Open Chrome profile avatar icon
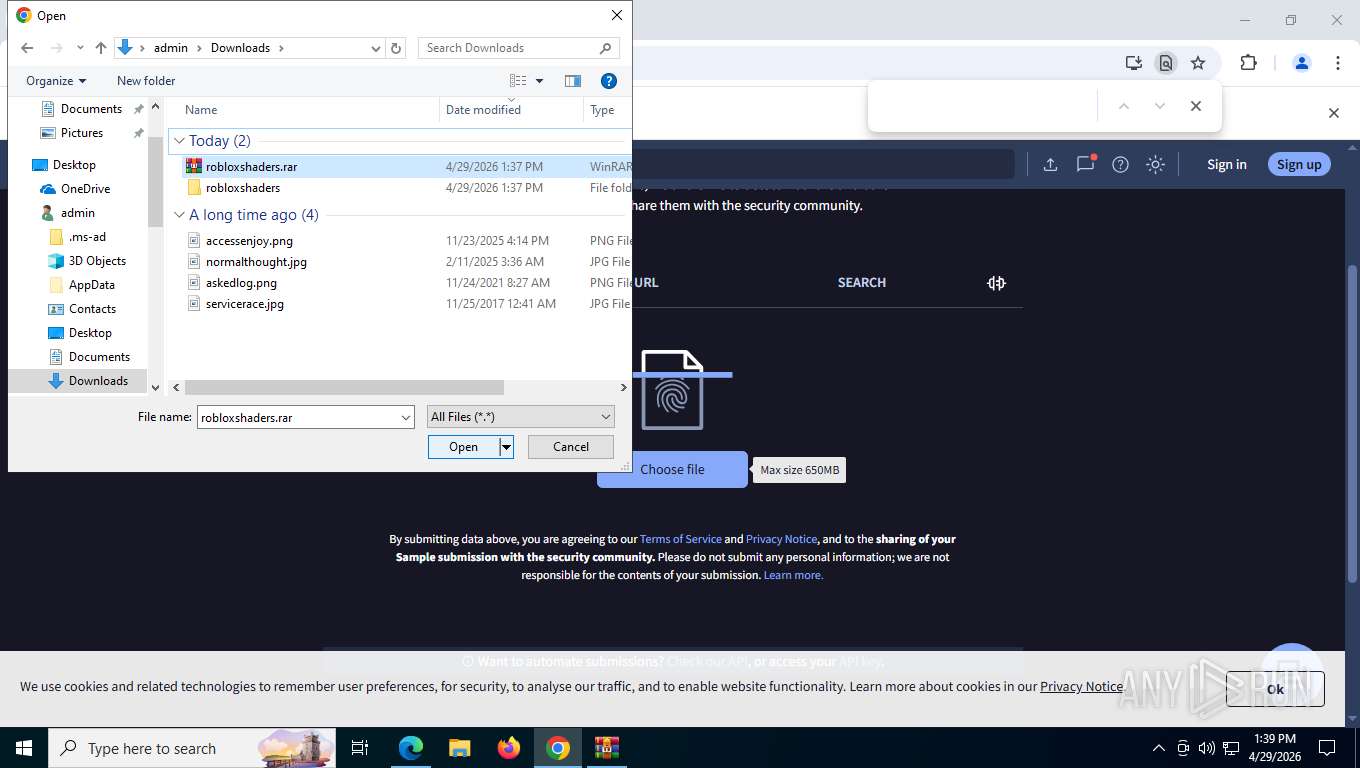This screenshot has height=768, width=1360. pos(1302,63)
